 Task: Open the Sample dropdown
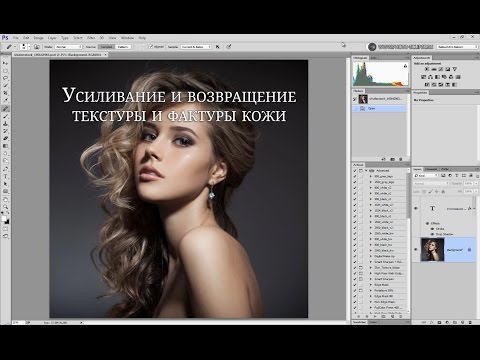(x=196, y=47)
